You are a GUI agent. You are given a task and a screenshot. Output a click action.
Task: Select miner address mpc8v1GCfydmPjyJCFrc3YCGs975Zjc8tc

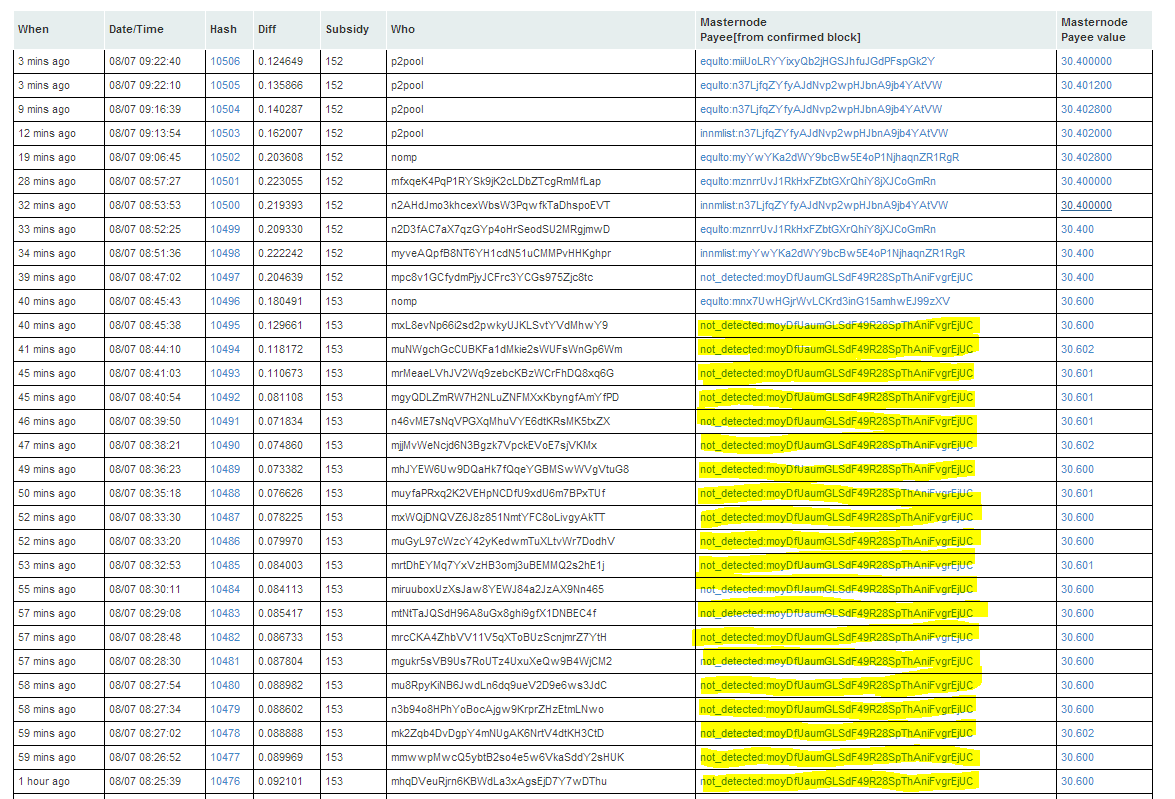(x=492, y=277)
